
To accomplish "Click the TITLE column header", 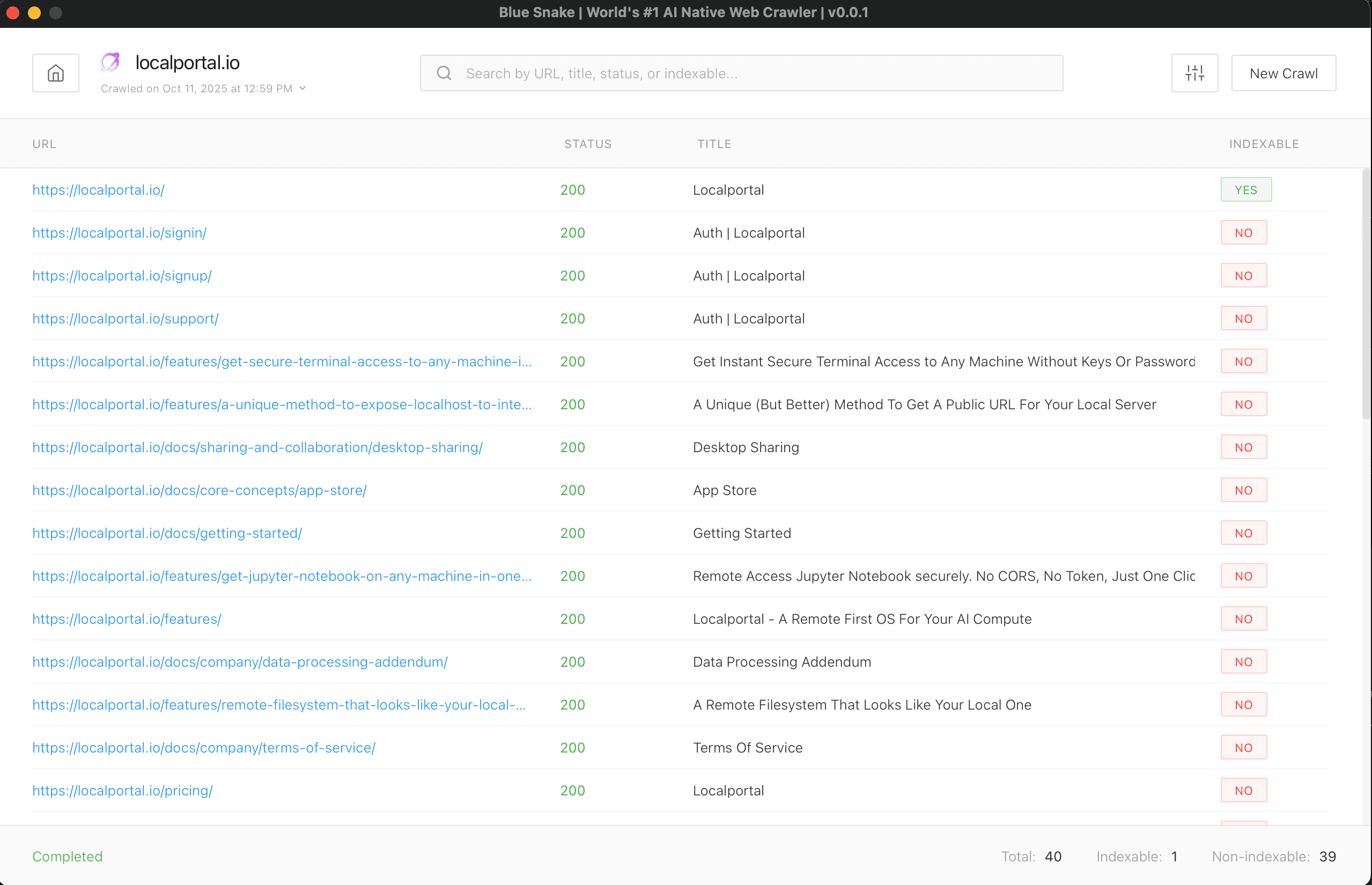I will click(714, 144).
